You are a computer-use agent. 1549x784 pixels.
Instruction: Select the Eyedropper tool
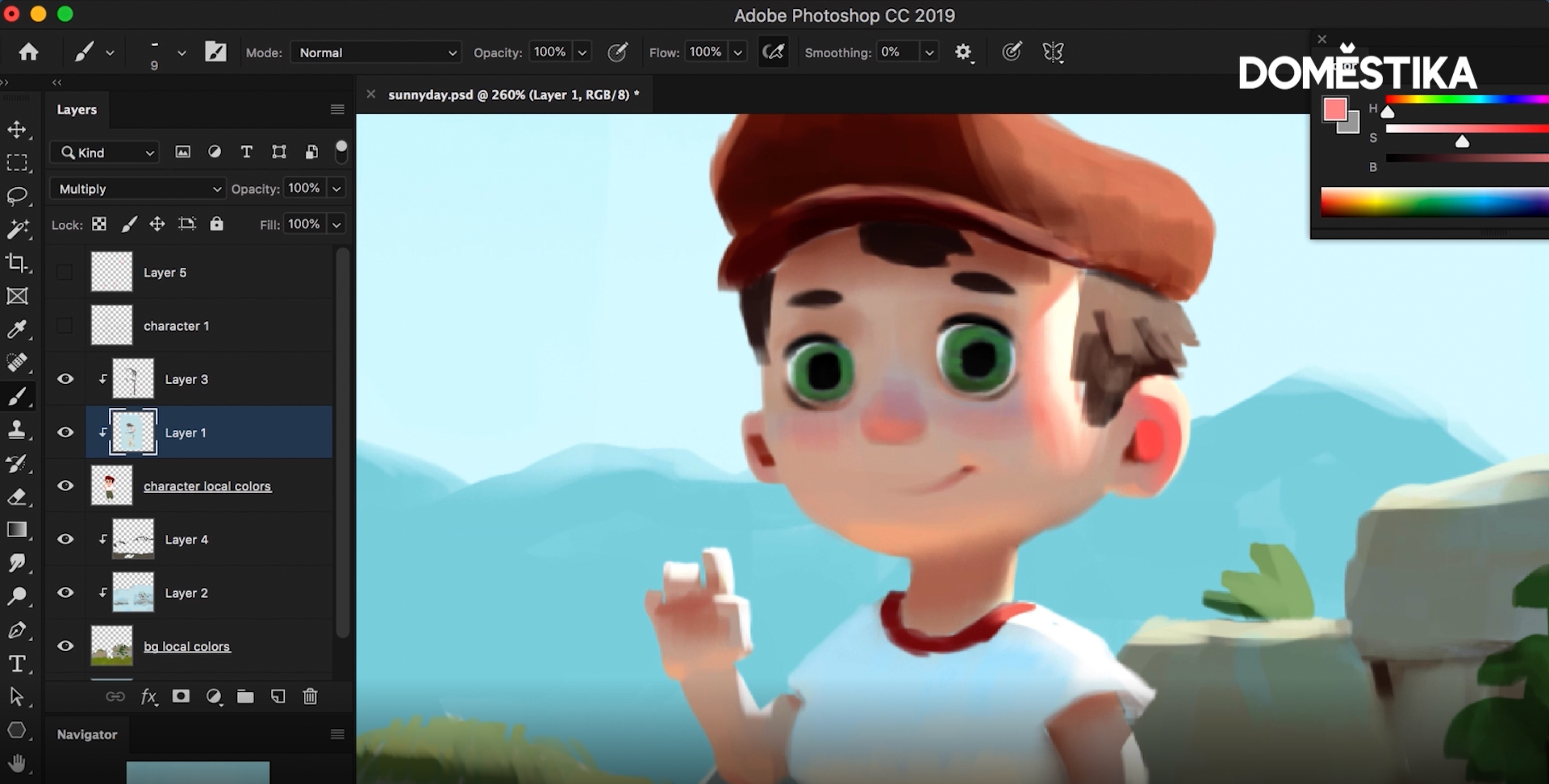[17, 329]
